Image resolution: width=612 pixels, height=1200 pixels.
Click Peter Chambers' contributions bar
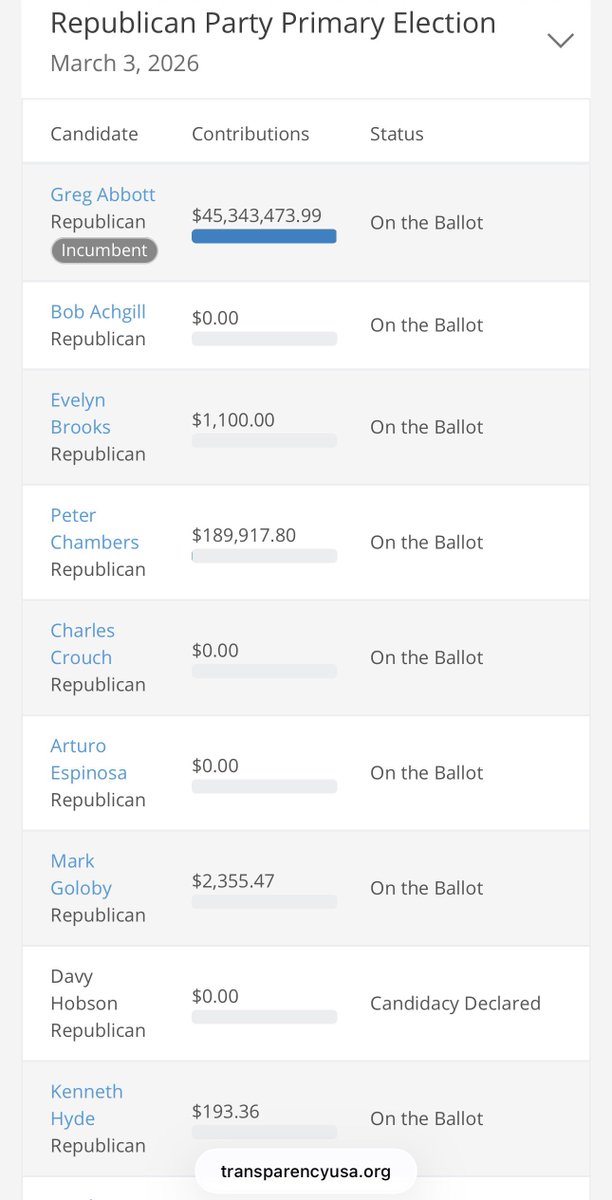pos(264,556)
